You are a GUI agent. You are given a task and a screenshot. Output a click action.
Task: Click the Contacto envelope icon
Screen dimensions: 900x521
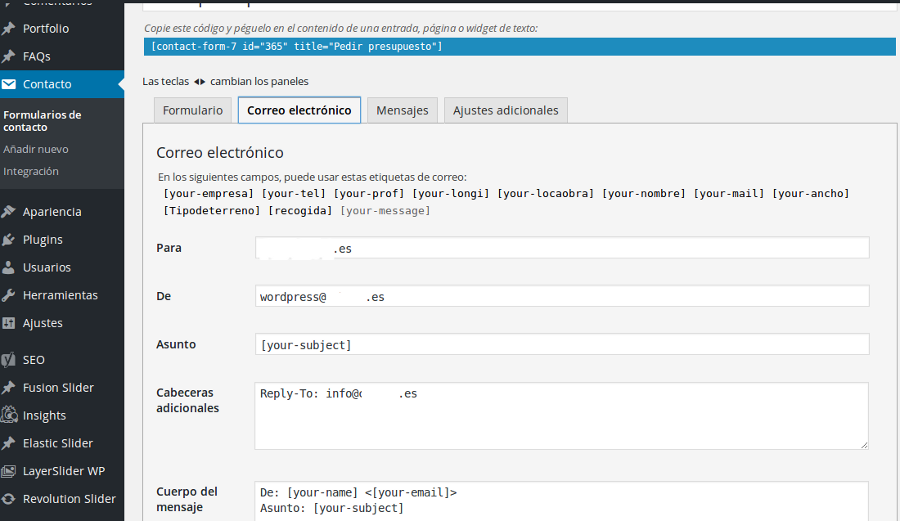(9, 85)
